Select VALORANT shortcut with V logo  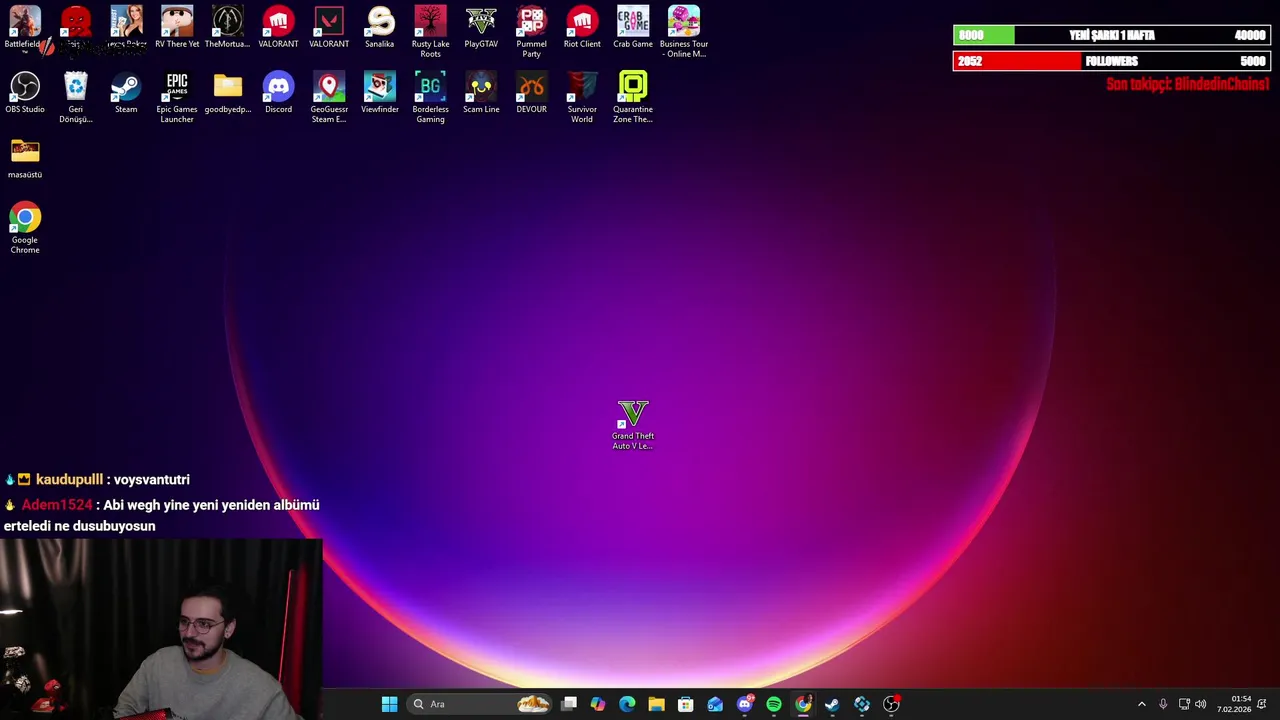329,28
